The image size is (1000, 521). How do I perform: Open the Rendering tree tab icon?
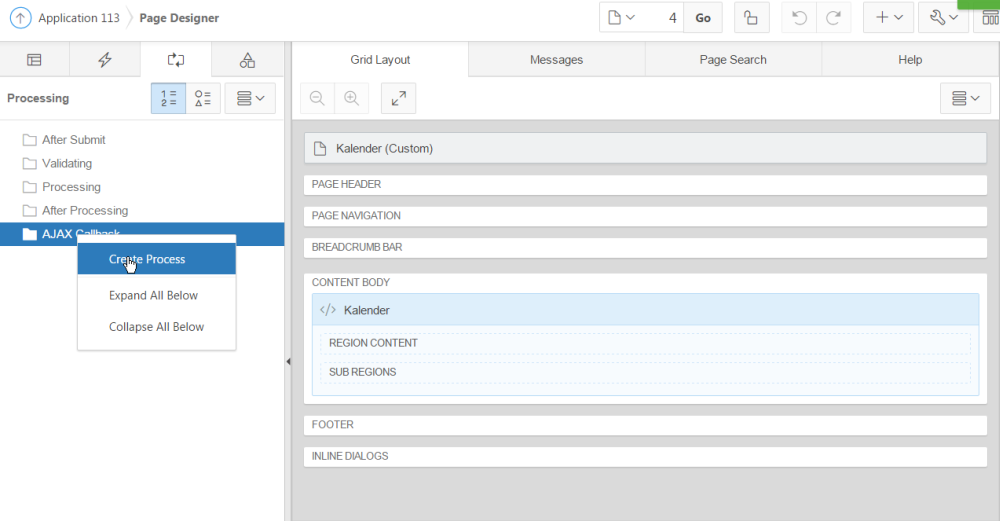[x=34, y=60]
